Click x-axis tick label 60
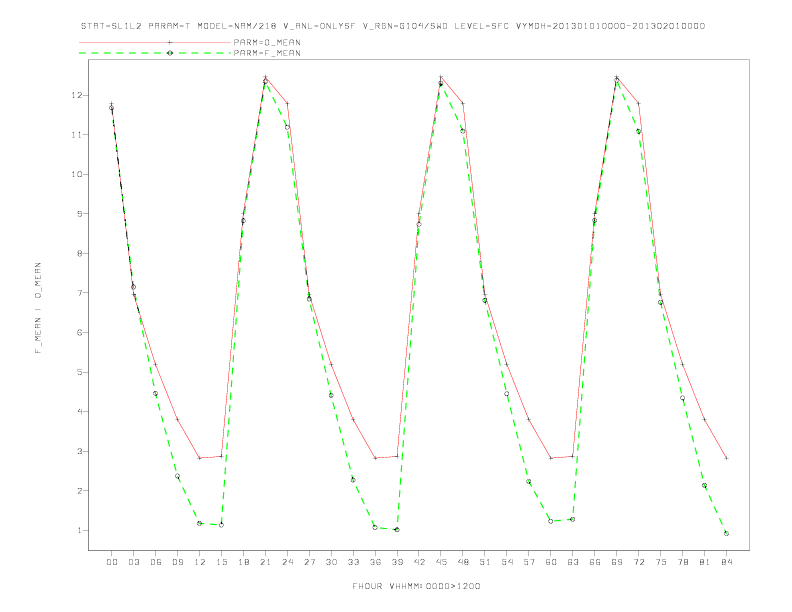This screenshot has width=792, height=612. click(551, 562)
